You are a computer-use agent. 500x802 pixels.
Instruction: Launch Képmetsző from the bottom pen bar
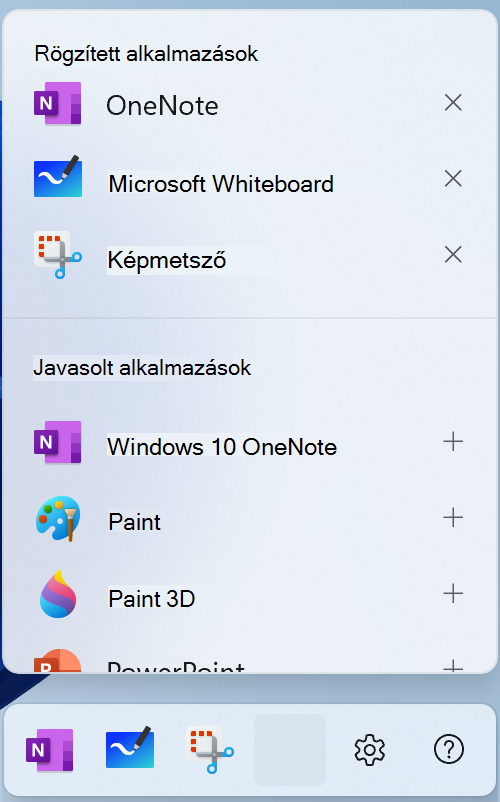tap(210, 750)
